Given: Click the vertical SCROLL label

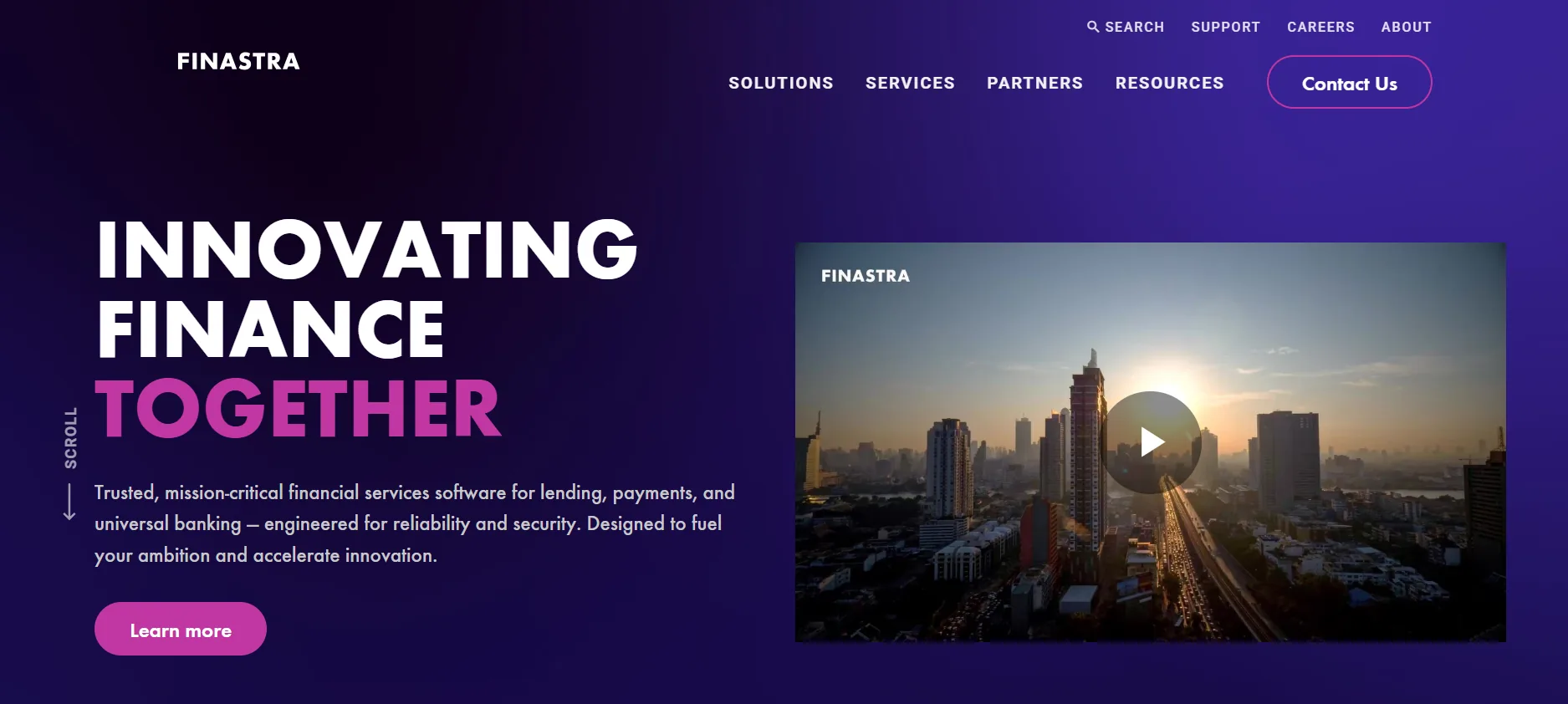Looking at the screenshot, I should (71, 438).
